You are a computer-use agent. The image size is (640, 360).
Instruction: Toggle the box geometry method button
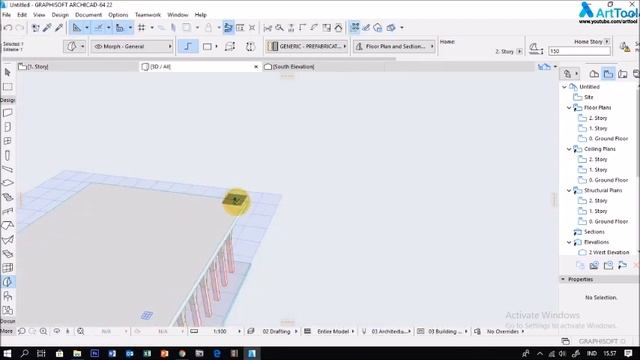point(207,47)
